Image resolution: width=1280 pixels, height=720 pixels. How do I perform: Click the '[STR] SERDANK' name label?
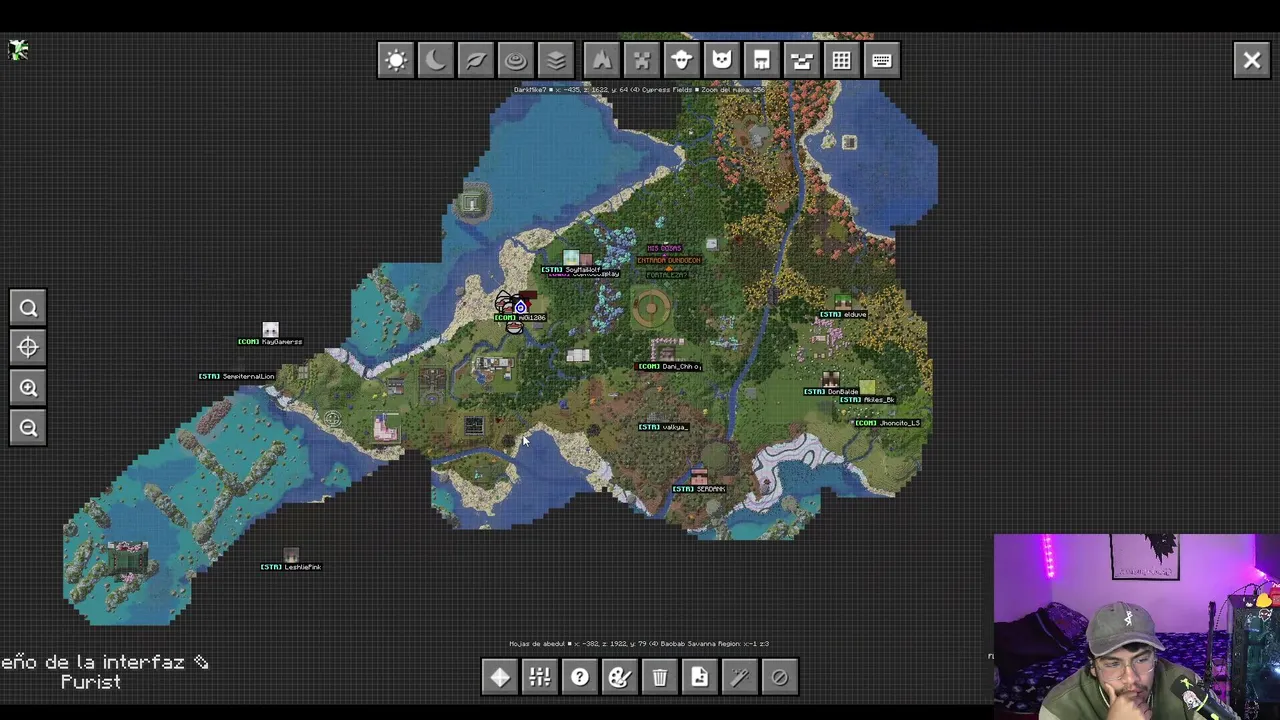[699, 489]
